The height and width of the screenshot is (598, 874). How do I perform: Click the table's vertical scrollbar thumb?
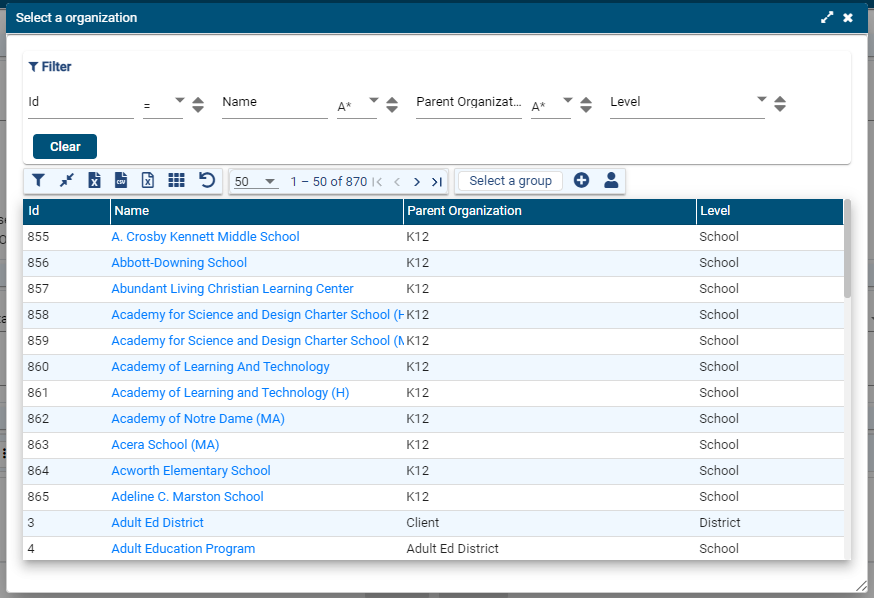pos(847,250)
